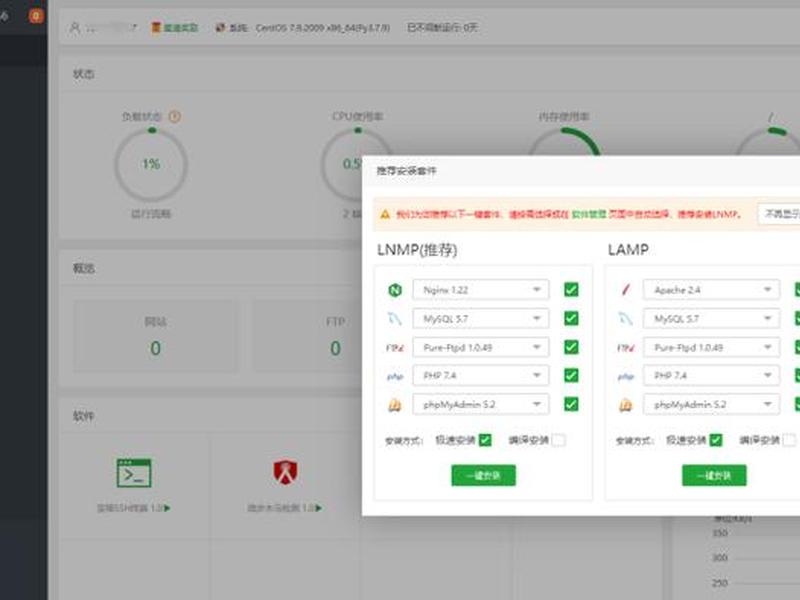800x600 pixels.
Task: Click the LNMP one-click install (一键安装) button
Action: click(x=483, y=476)
